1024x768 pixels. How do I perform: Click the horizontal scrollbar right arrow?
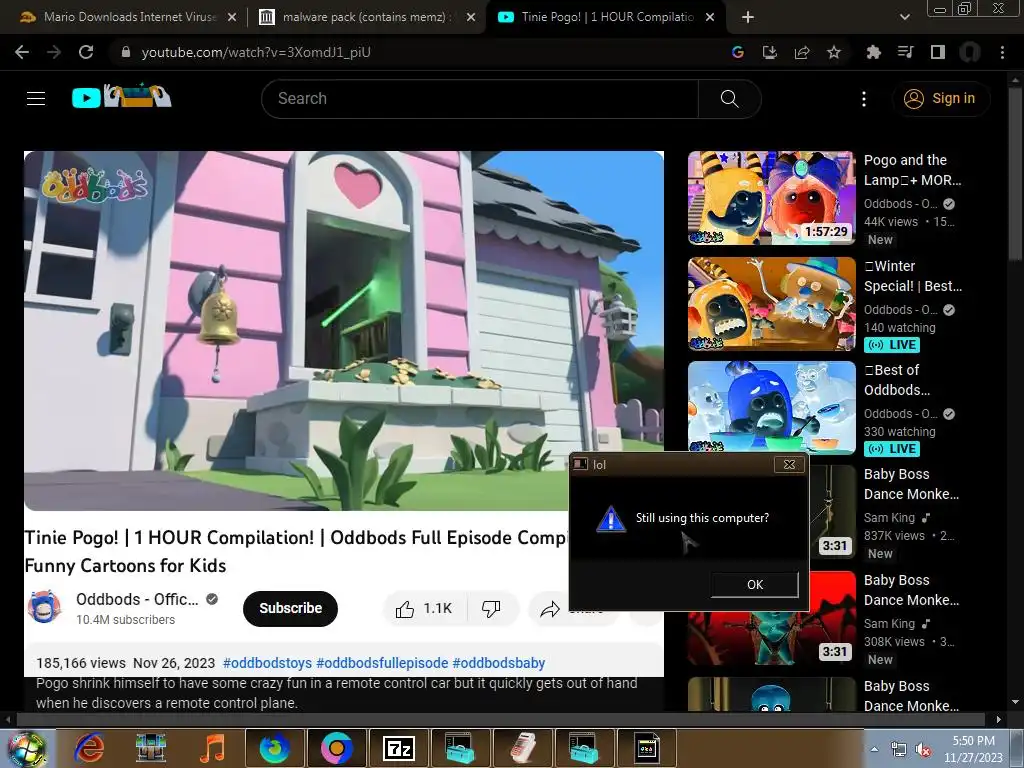(x=998, y=719)
